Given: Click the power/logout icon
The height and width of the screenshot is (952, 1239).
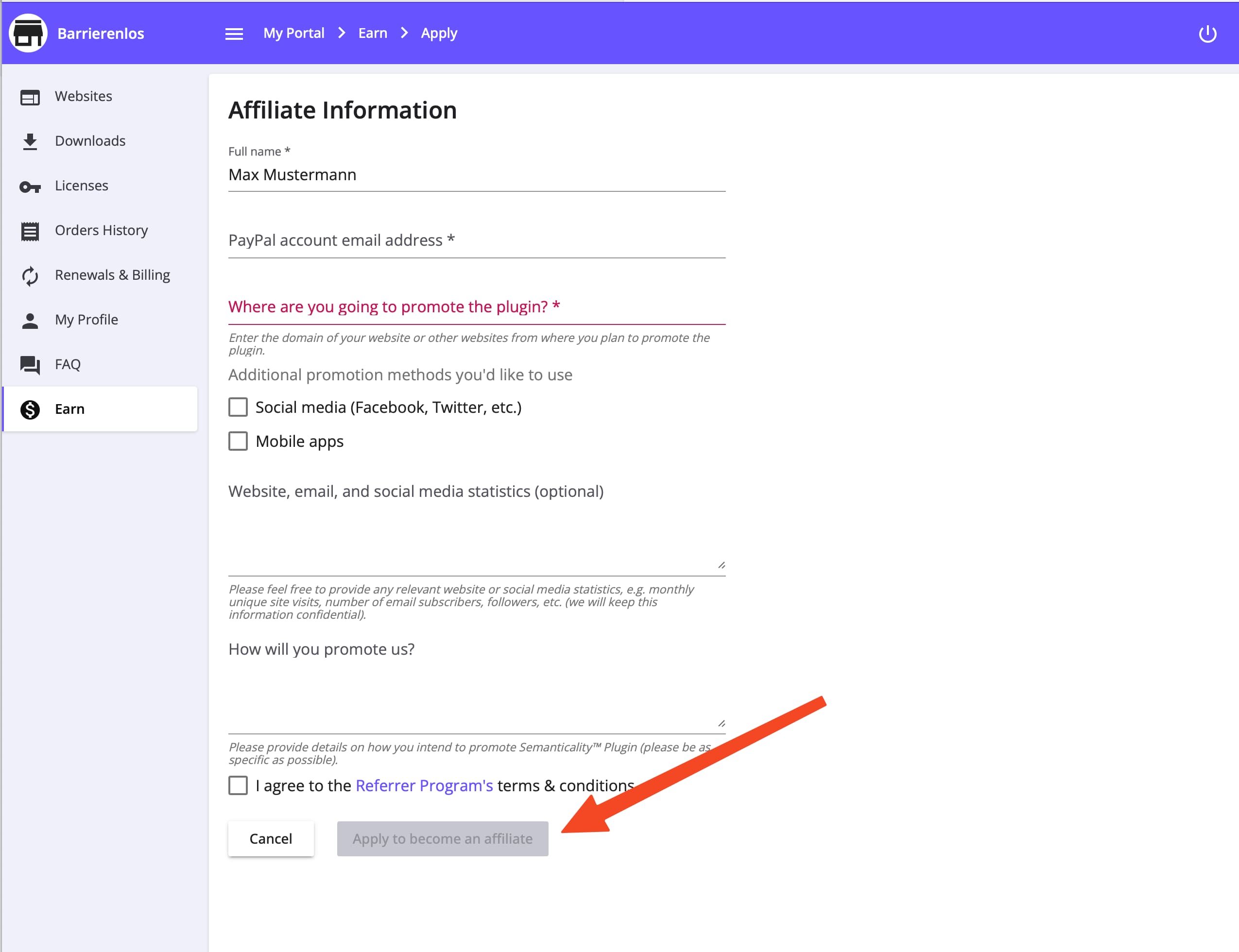Looking at the screenshot, I should tap(1208, 33).
